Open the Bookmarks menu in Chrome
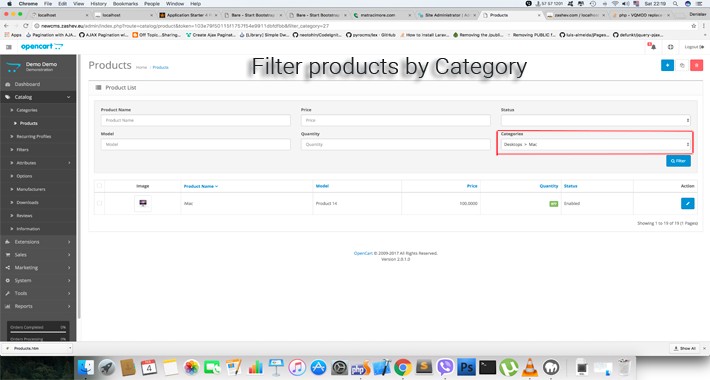 pyautogui.click(x=125, y=4)
